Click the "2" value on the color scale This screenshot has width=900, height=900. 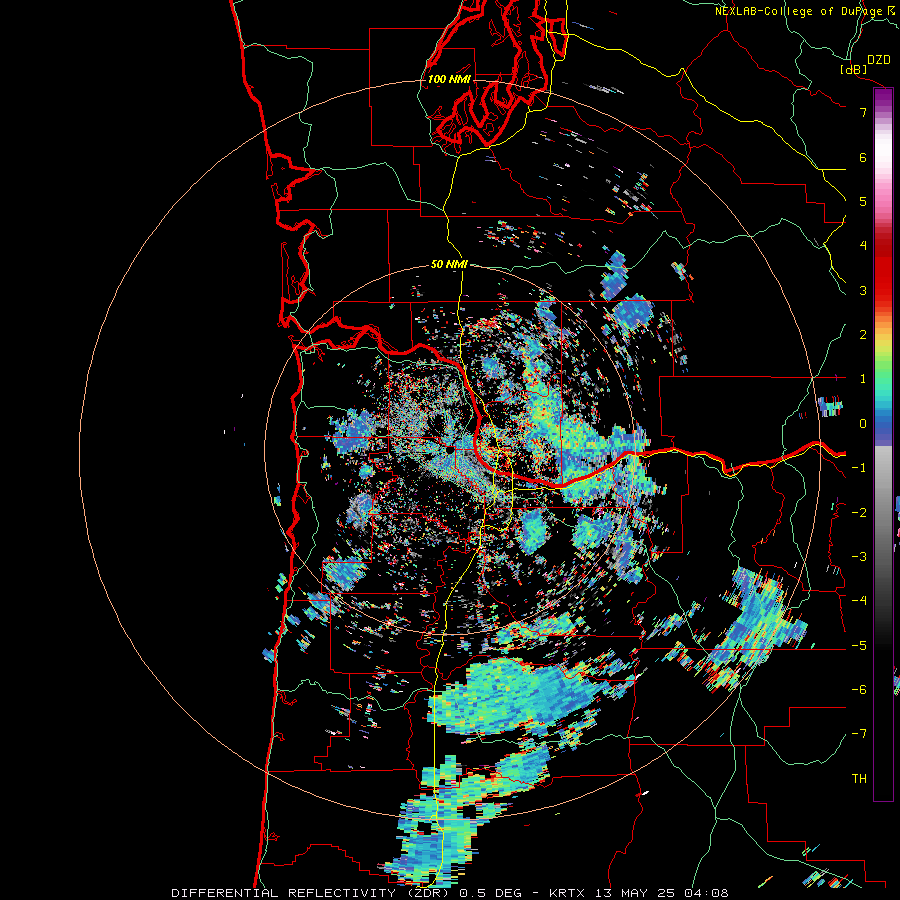(863, 335)
